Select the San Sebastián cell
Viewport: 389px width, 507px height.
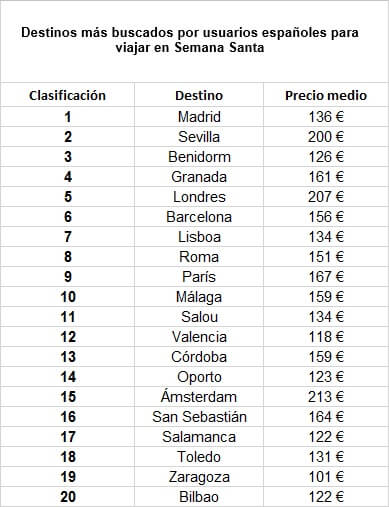point(199,417)
